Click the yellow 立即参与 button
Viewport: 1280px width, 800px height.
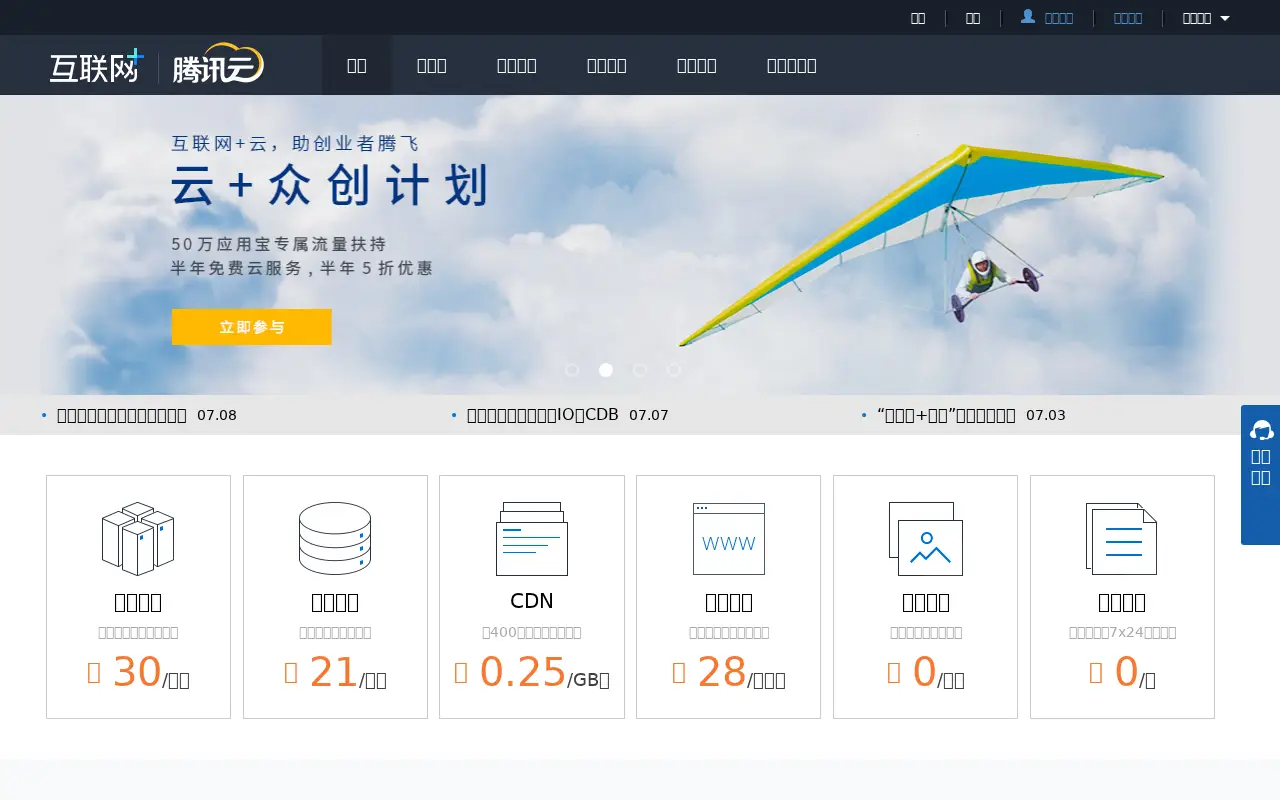click(x=251, y=327)
